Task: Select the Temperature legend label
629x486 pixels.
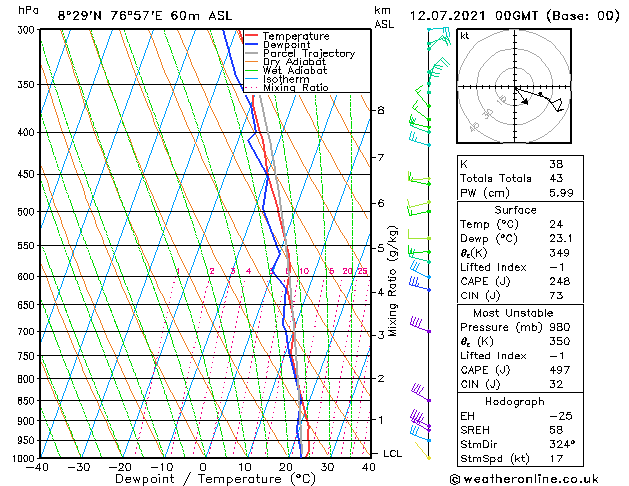Action: (296, 36)
